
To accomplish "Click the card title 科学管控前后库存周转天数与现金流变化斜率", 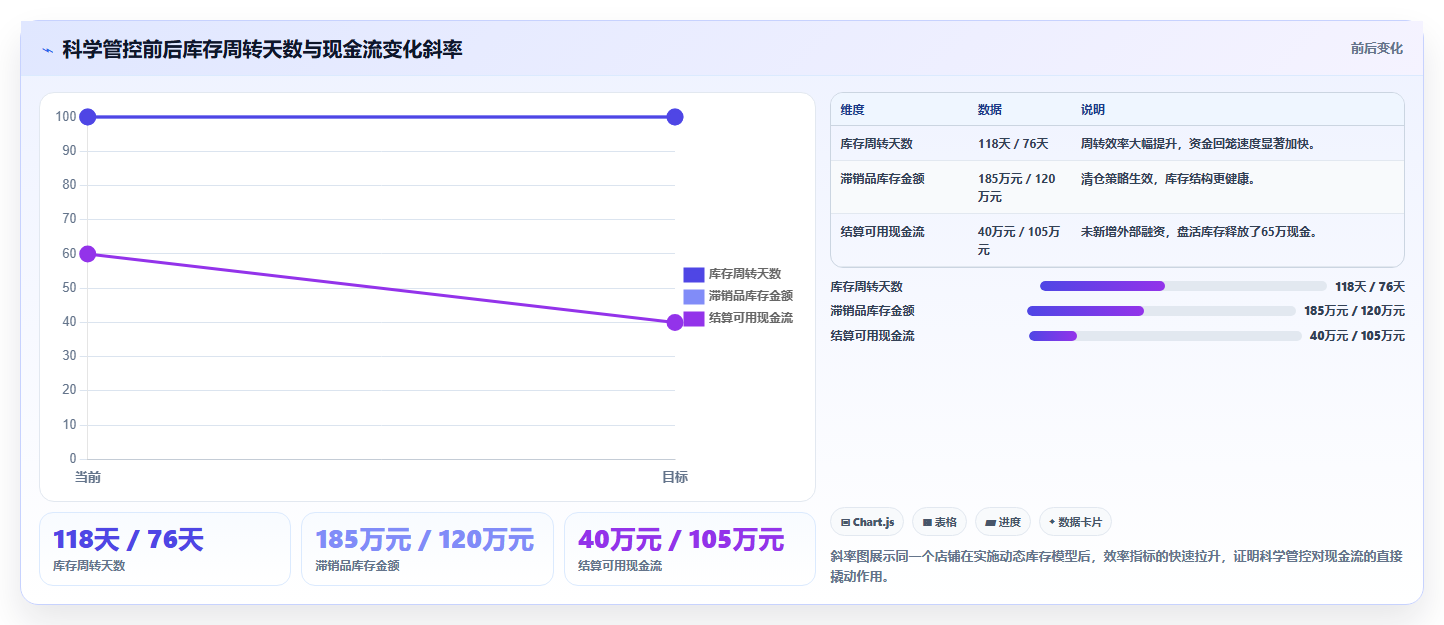I will (x=262, y=50).
